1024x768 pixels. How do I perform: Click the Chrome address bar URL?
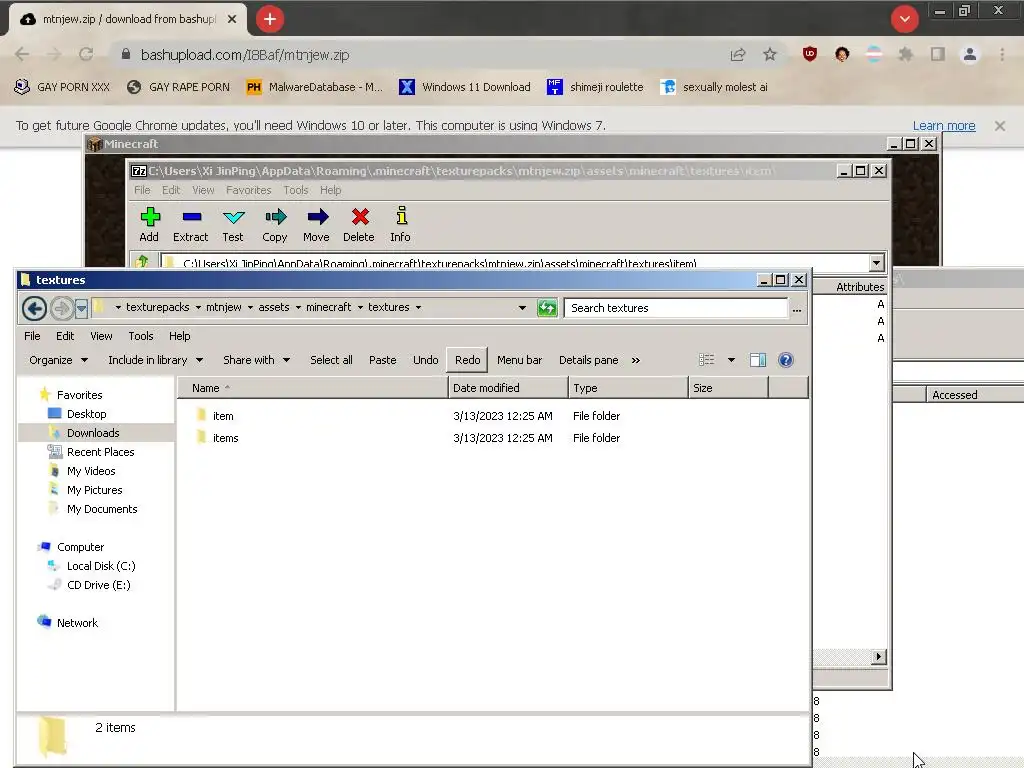tap(245, 55)
